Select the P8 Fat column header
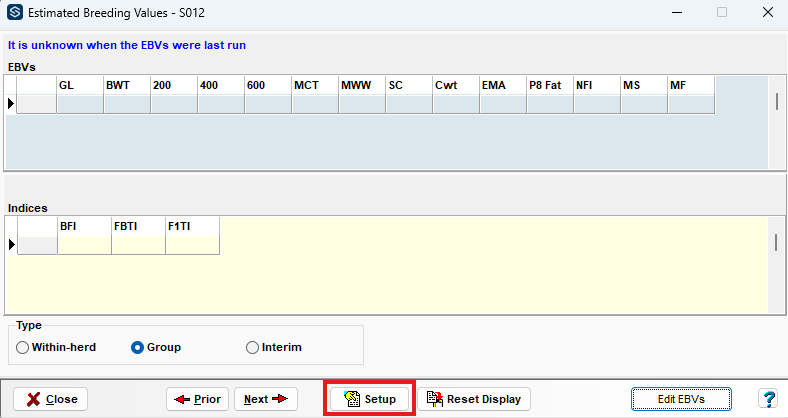The image size is (788, 418). (550, 86)
